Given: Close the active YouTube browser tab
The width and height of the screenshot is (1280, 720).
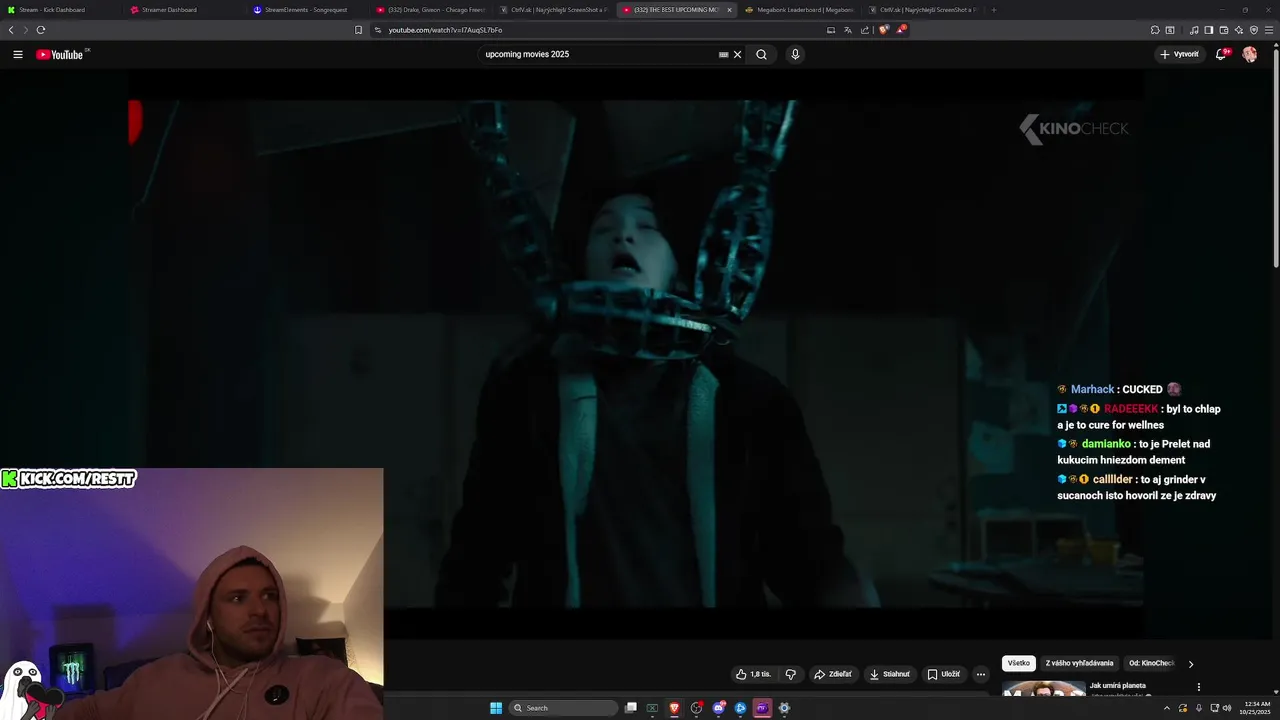Looking at the screenshot, I should coord(729,10).
